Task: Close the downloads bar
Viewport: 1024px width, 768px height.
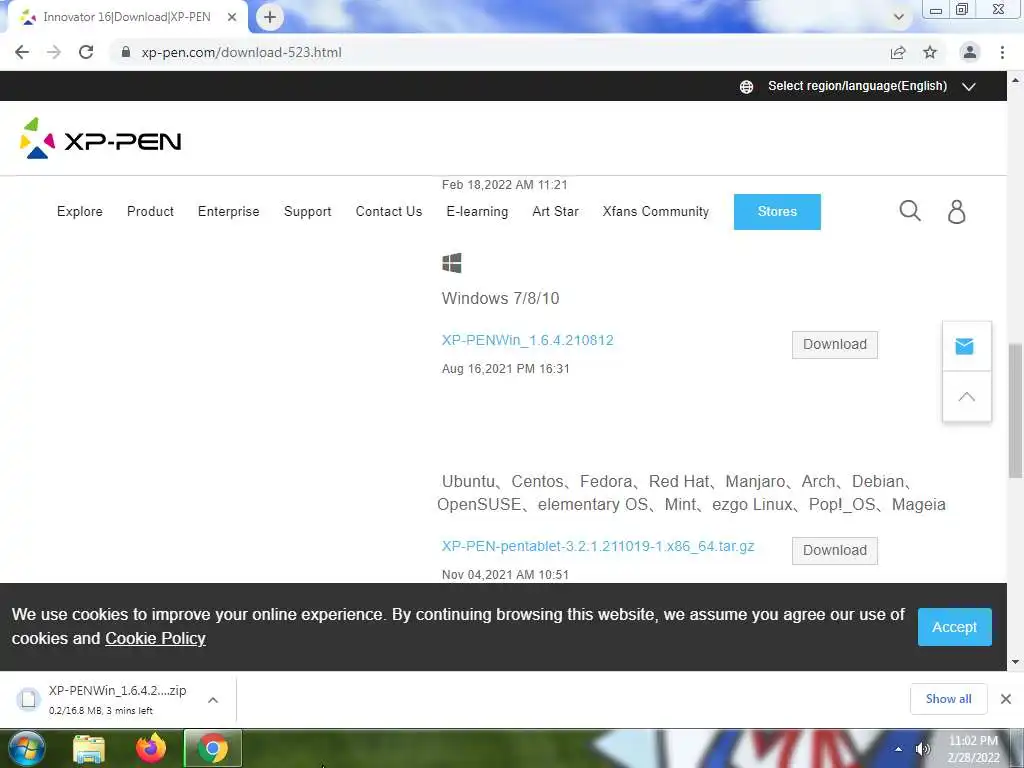Action: click(1006, 699)
